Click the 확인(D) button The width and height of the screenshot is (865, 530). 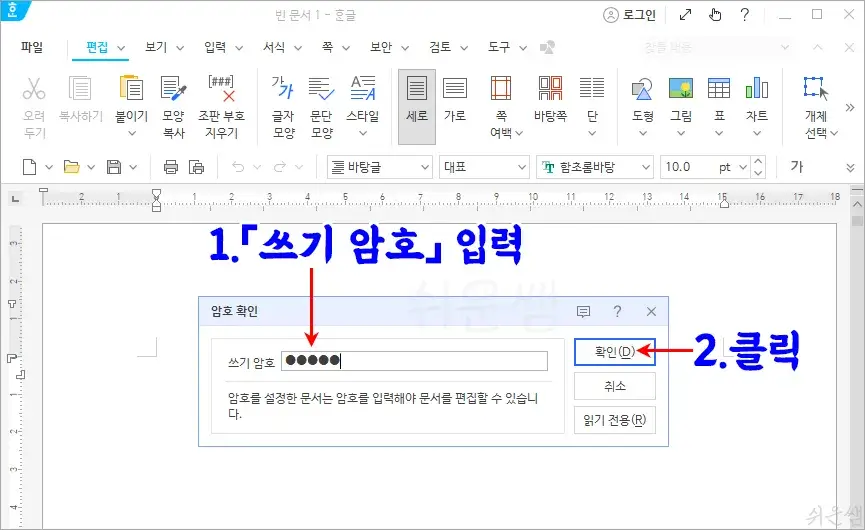pyautogui.click(x=615, y=352)
